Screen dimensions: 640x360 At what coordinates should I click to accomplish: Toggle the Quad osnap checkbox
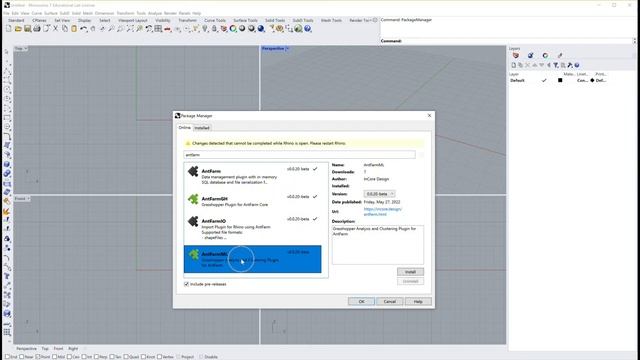(x=126, y=357)
